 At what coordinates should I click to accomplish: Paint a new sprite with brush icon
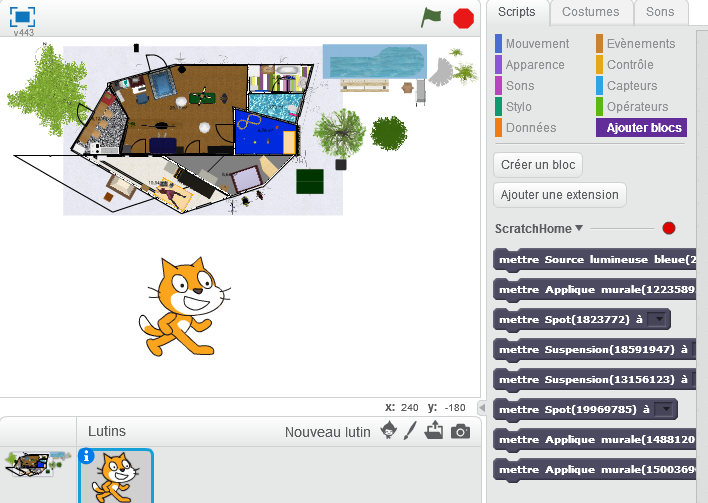click(x=410, y=431)
